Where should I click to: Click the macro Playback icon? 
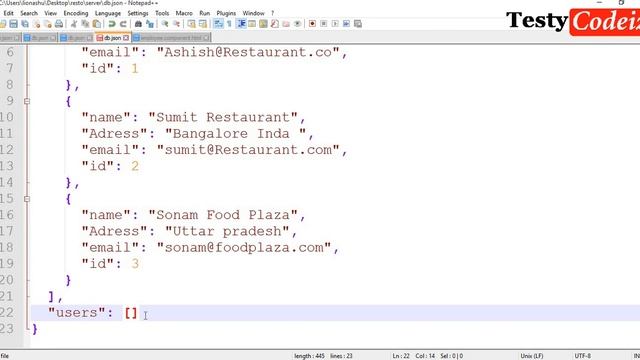[x=335, y=24]
